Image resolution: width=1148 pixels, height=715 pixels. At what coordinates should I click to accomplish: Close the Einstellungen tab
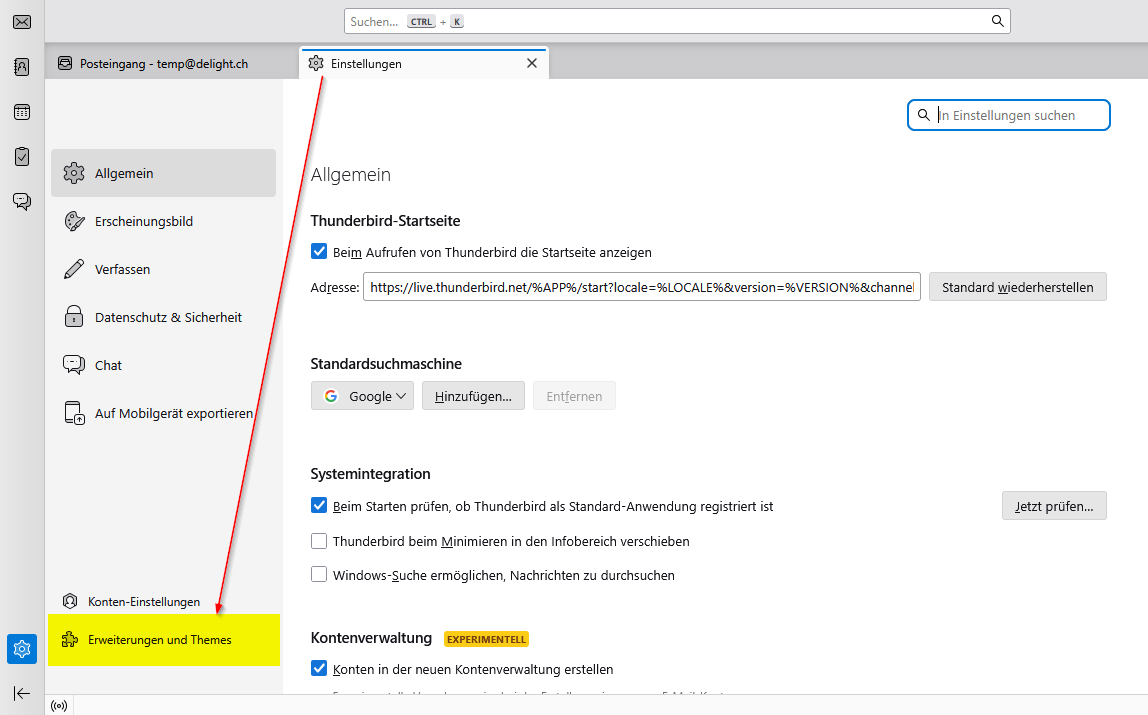(532, 63)
